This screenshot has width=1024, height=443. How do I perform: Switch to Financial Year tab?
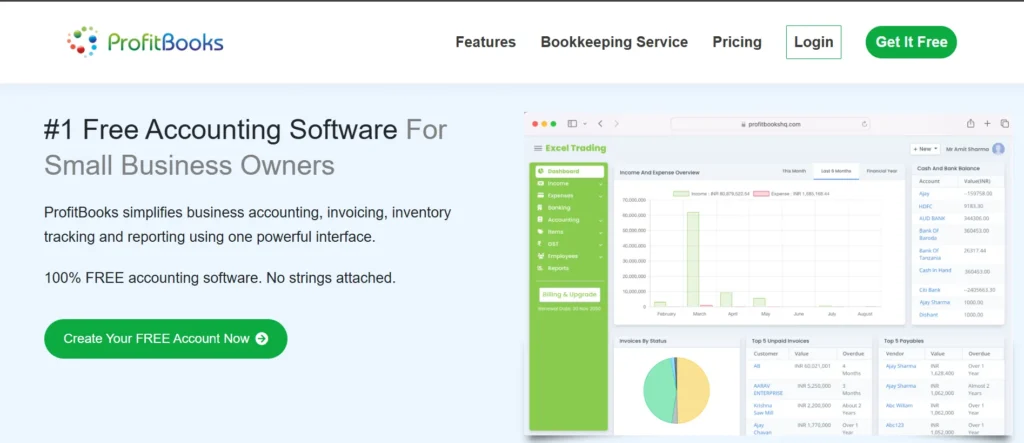tap(882, 171)
